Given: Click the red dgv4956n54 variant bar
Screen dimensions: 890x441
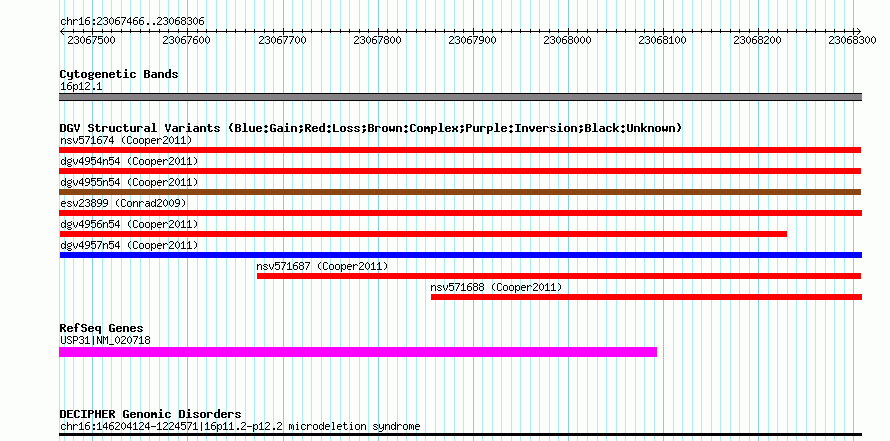Looking at the screenshot, I should click(423, 234).
